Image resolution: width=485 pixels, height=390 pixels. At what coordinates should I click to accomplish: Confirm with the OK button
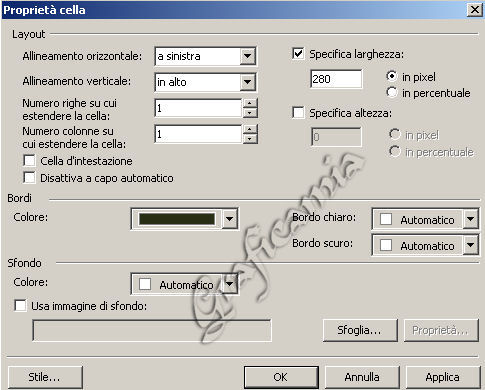pyautogui.click(x=281, y=377)
